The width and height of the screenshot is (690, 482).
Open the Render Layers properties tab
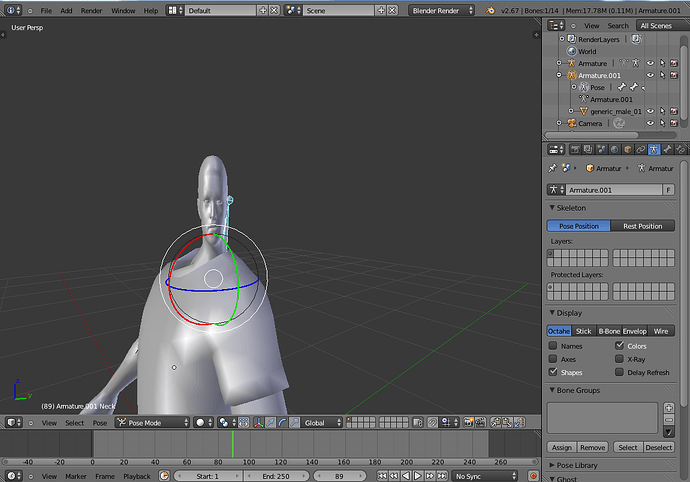[588, 150]
